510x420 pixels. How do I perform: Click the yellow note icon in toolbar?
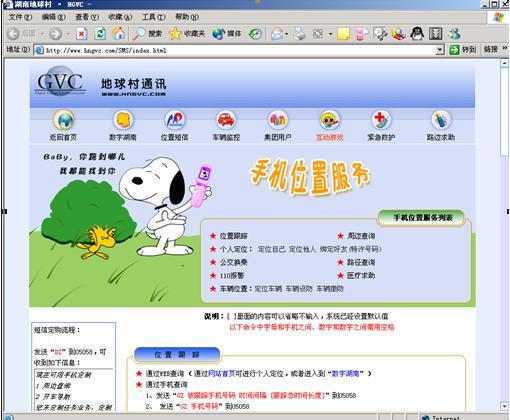click(x=343, y=34)
